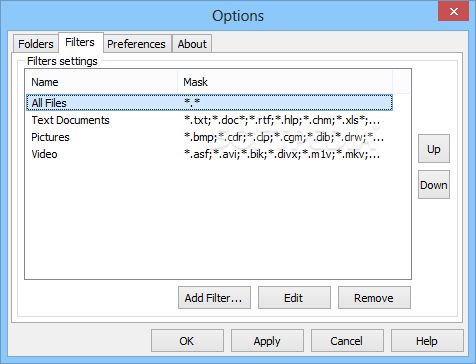Select the All Files filter row
This screenshot has width=476, height=364.
tap(209, 103)
